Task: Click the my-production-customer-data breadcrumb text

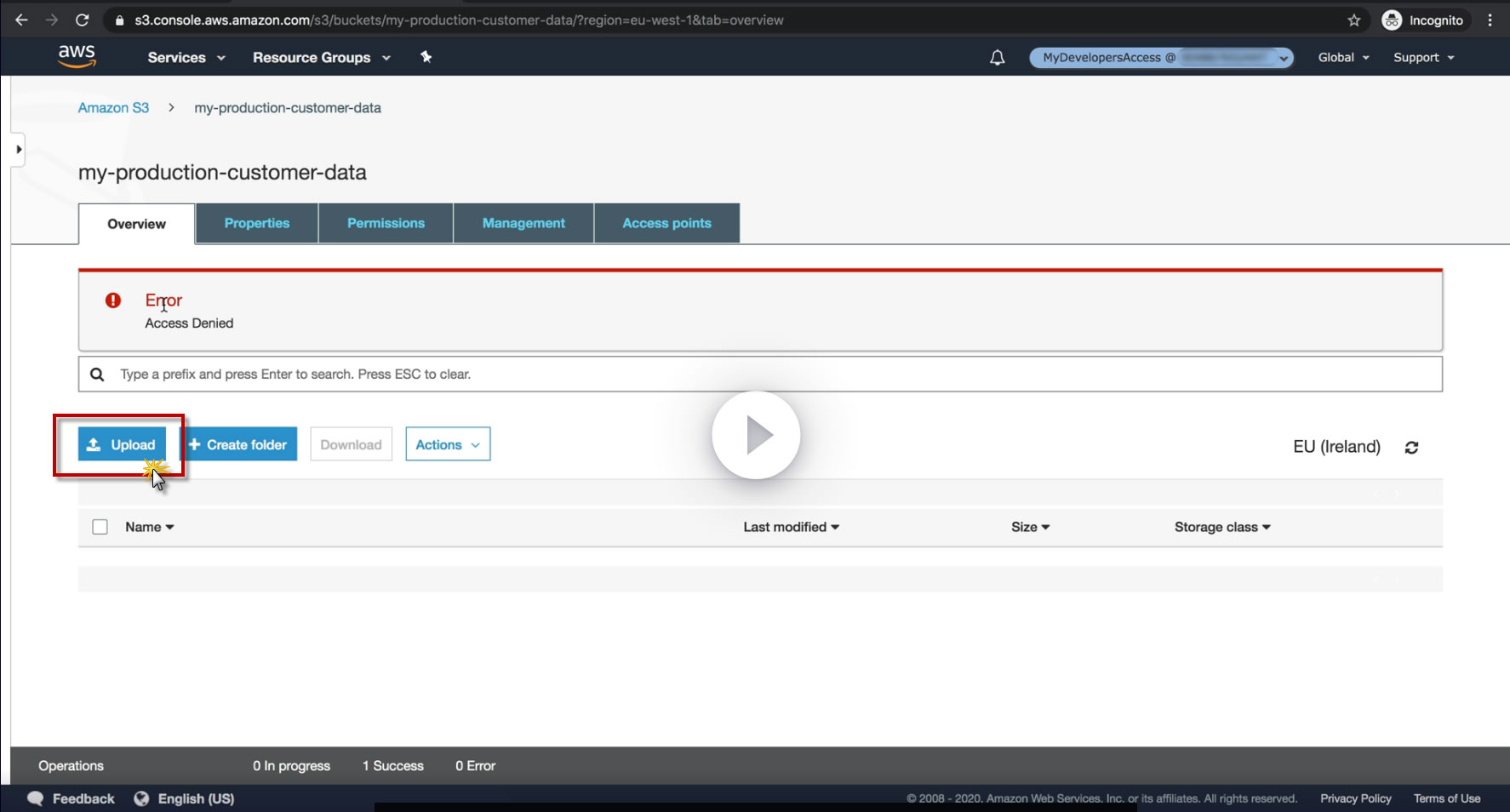Action: click(288, 108)
